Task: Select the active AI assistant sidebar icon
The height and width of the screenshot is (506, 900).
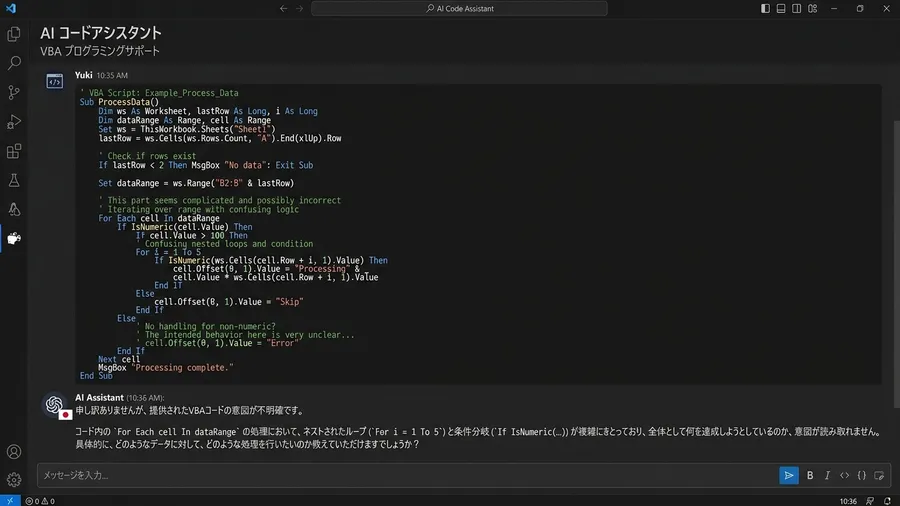Action: (14, 238)
